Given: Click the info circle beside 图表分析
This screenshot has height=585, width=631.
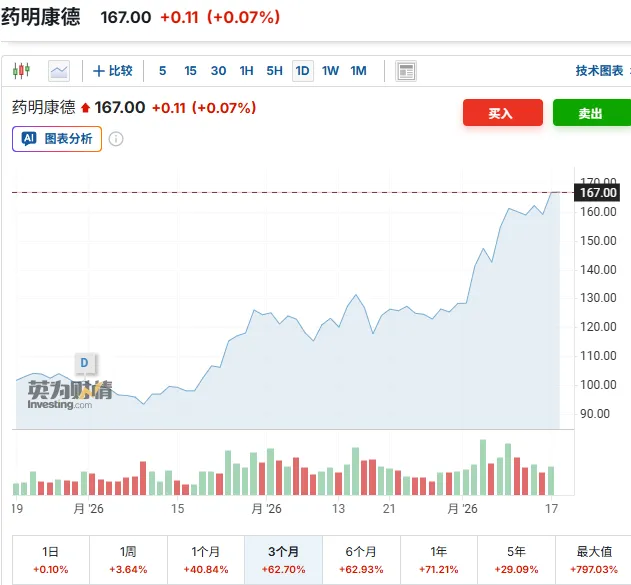Looking at the screenshot, I should point(116,139).
